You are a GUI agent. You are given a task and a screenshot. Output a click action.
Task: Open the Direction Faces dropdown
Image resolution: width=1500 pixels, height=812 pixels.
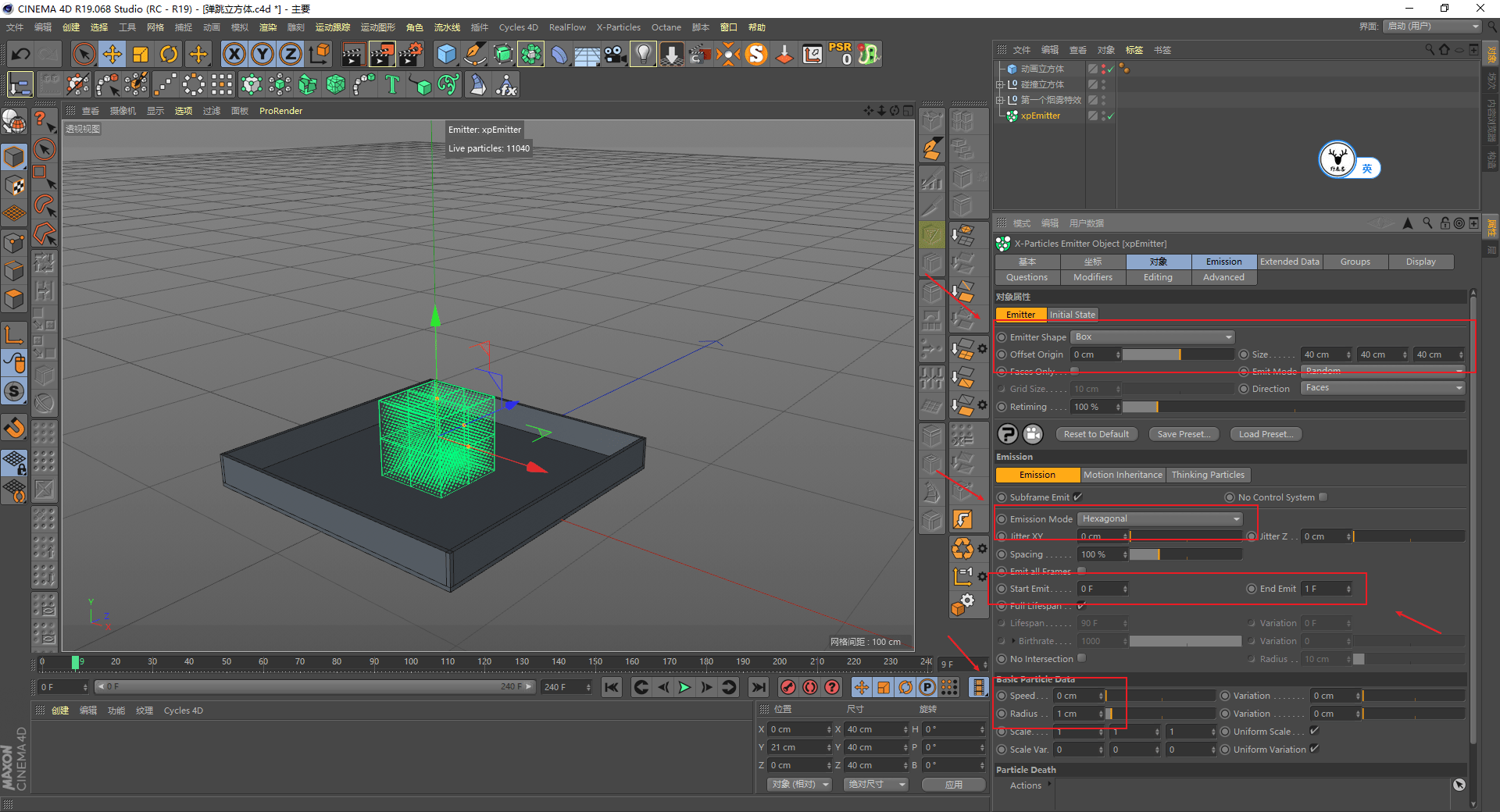click(x=1382, y=388)
